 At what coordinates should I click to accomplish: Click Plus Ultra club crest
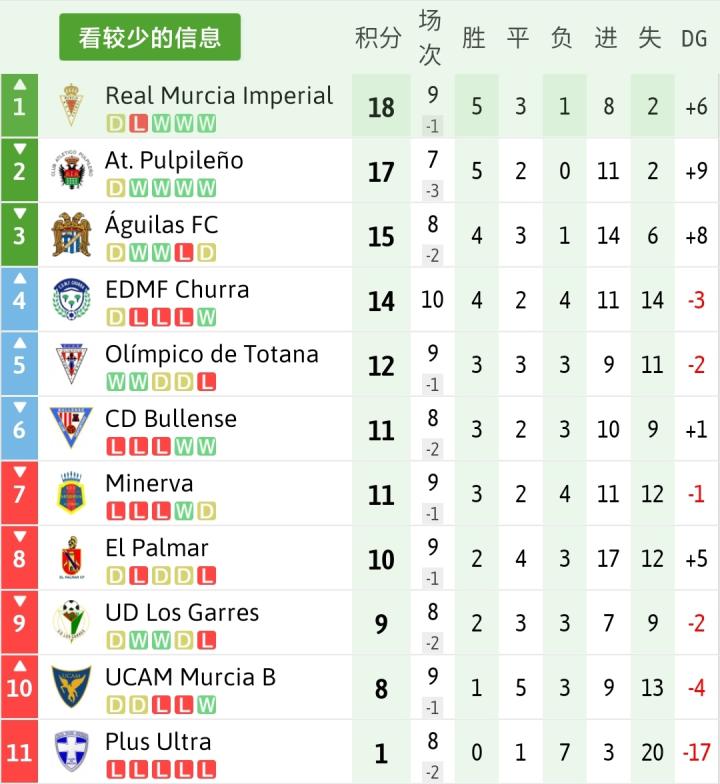pyautogui.click(x=71, y=752)
